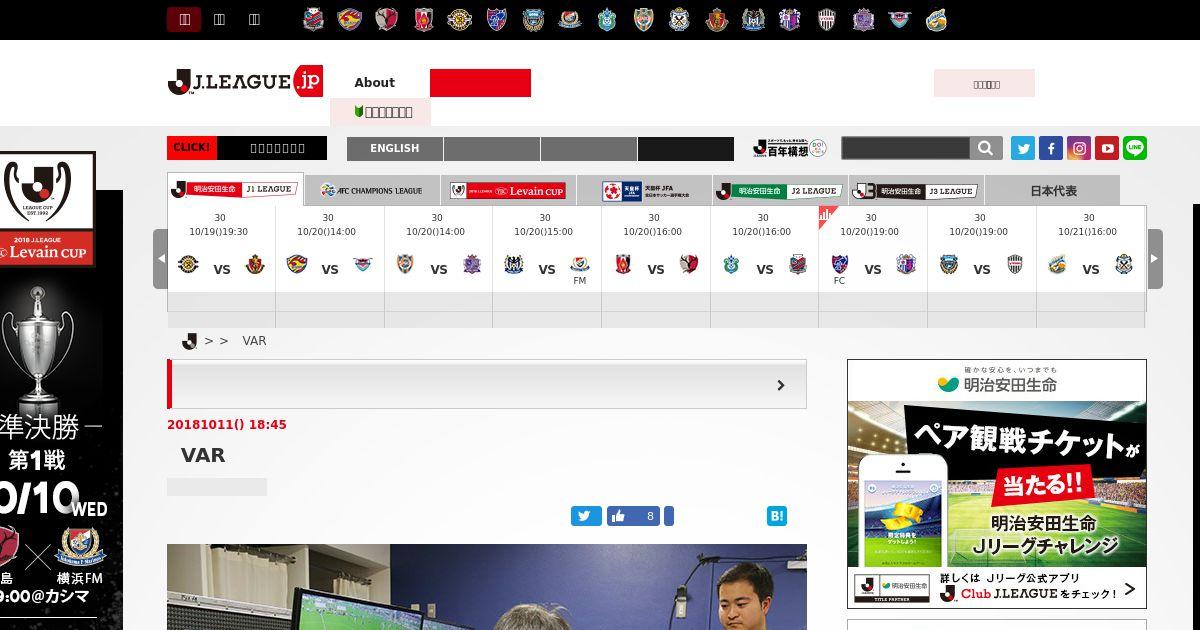Open Kawasaki Frontale club crest in top bar
The height and width of the screenshot is (630, 1200).
point(533,19)
